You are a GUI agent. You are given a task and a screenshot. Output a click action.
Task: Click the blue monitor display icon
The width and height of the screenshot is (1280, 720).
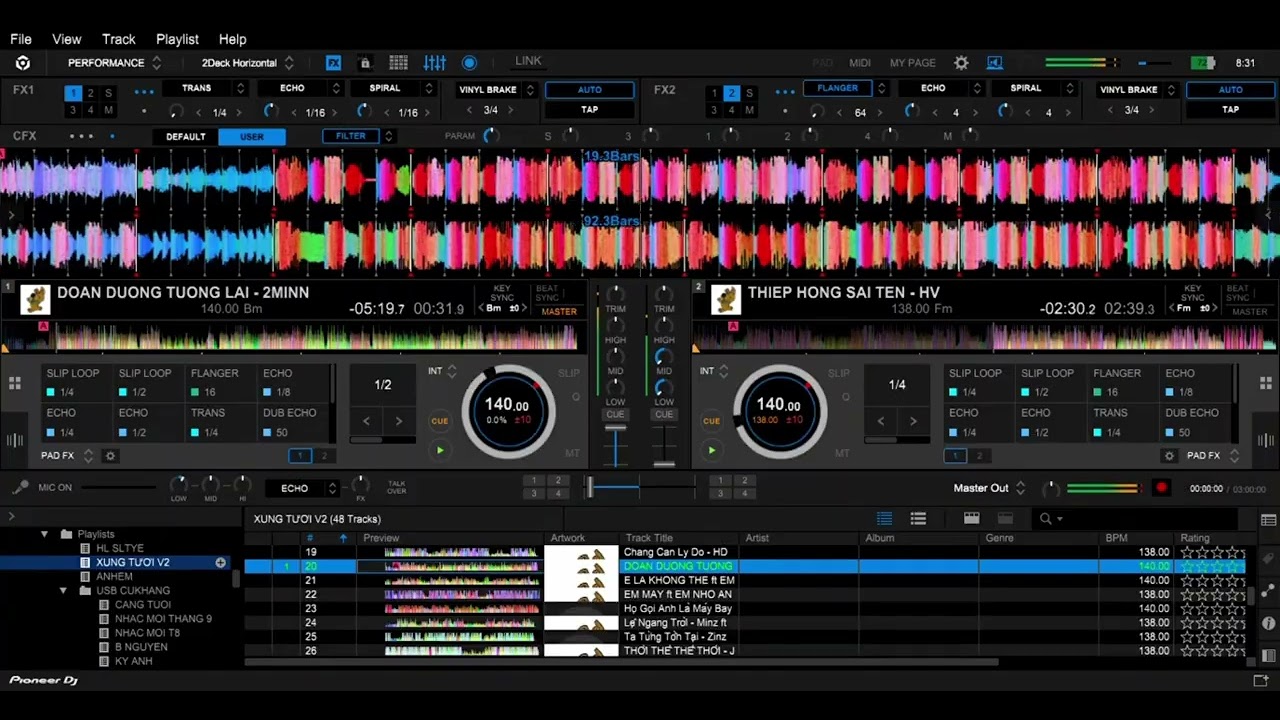pyautogui.click(x=994, y=63)
